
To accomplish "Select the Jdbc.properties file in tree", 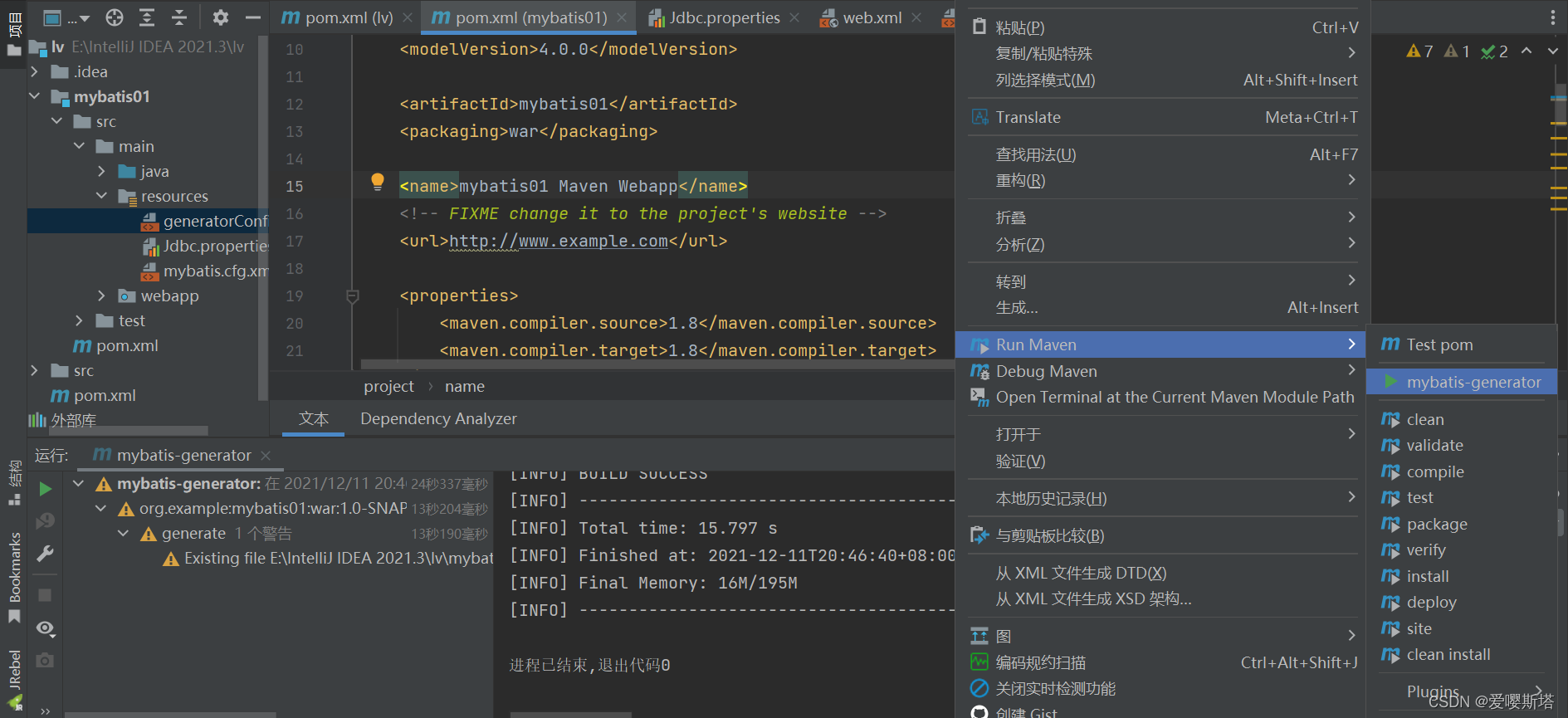I will pyautogui.click(x=205, y=246).
